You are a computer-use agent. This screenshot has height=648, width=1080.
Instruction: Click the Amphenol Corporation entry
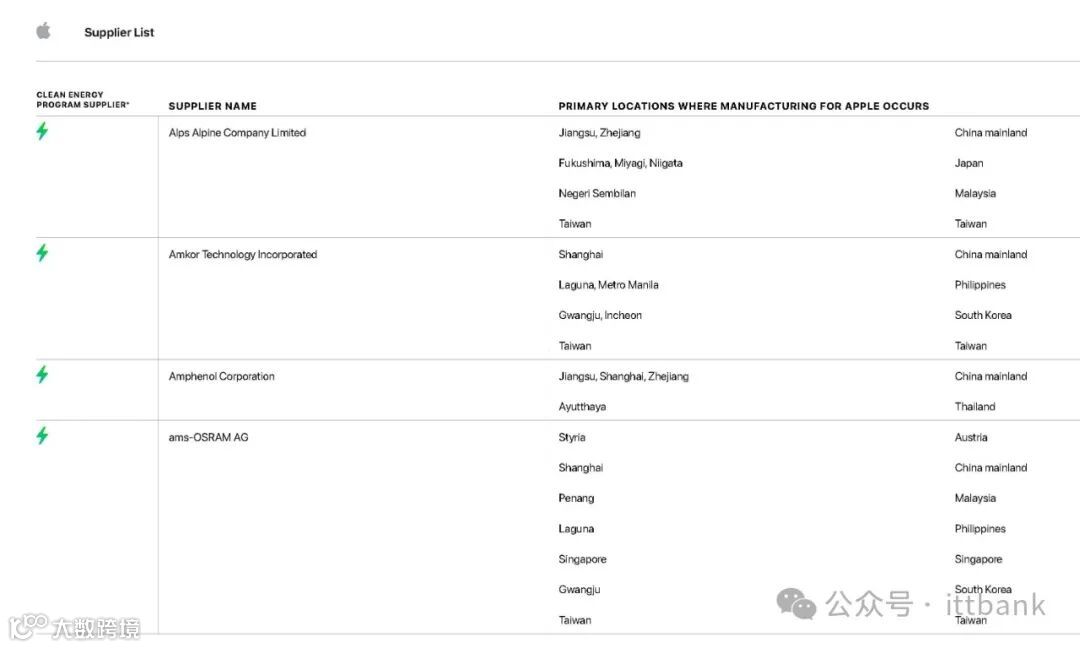coord(221,377)
